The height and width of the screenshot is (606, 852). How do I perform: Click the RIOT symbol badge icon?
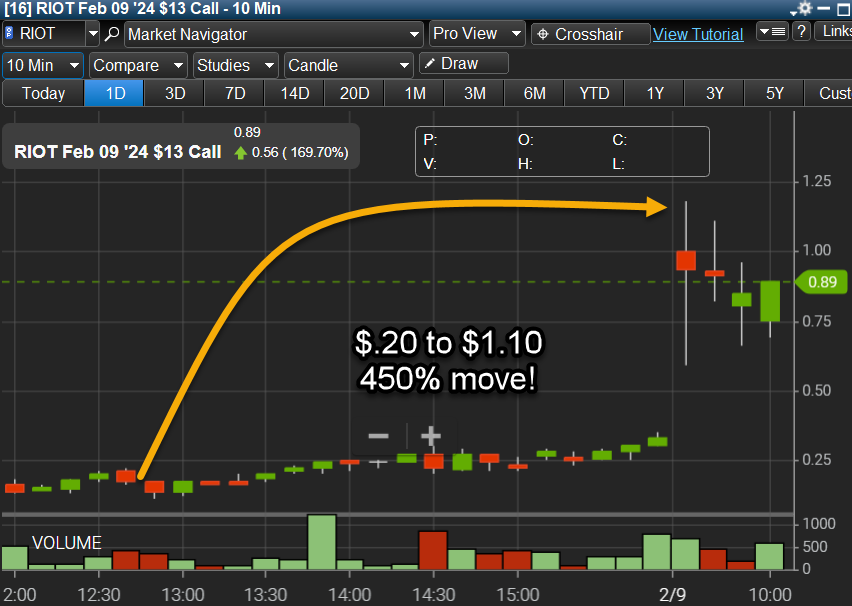point(9,33)
